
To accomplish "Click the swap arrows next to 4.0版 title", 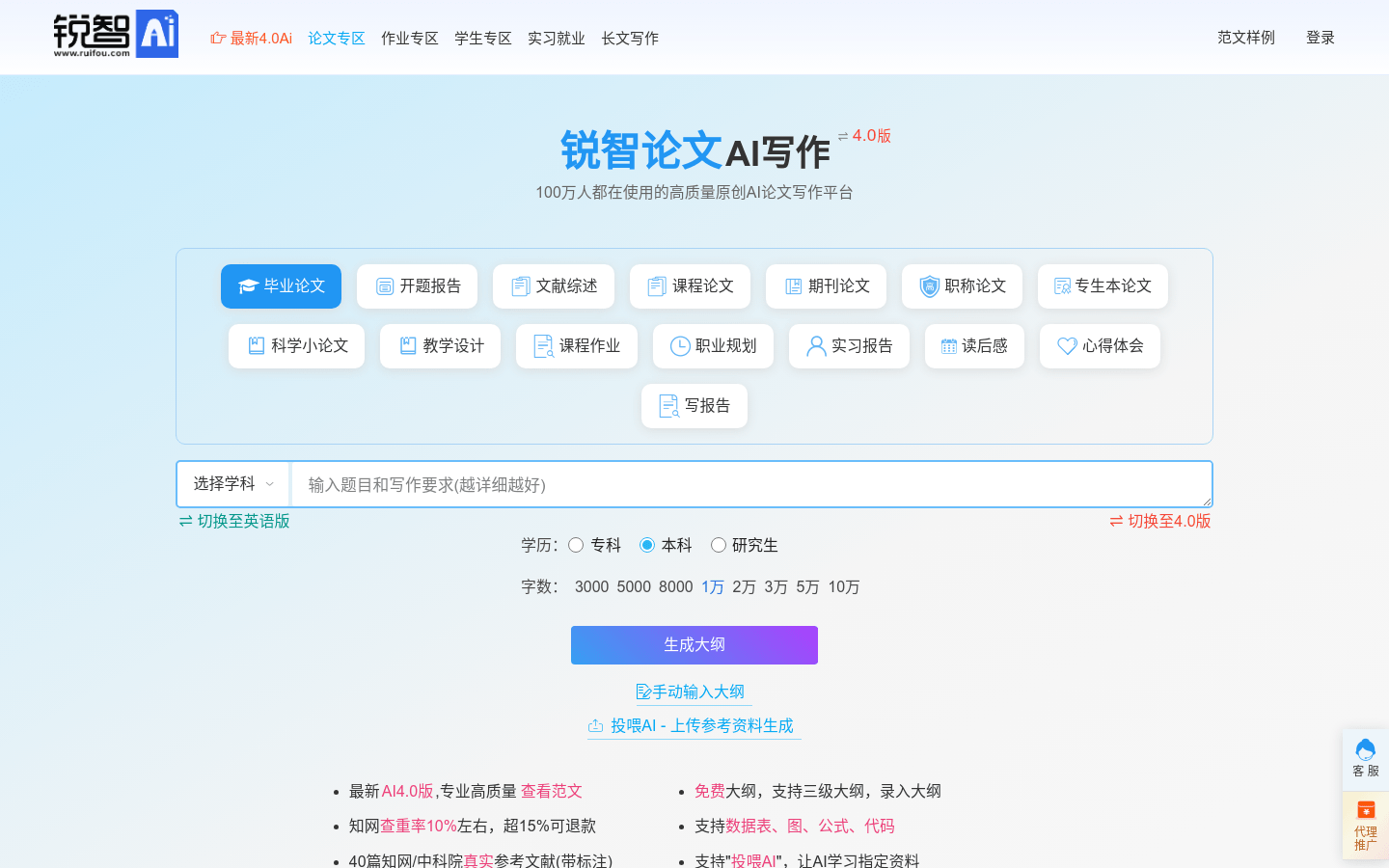I will point(843,136).
